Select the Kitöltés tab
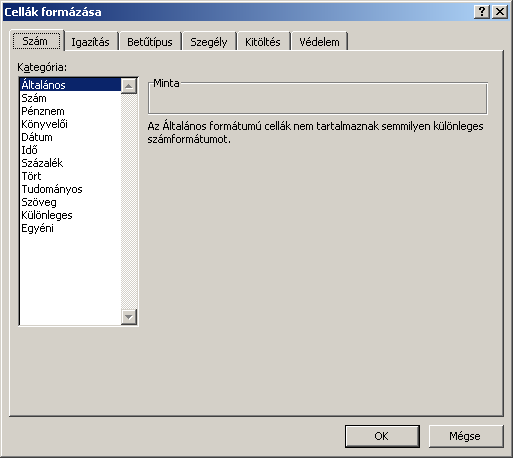This screenshot has width=513, height=458. pos(263,42)
